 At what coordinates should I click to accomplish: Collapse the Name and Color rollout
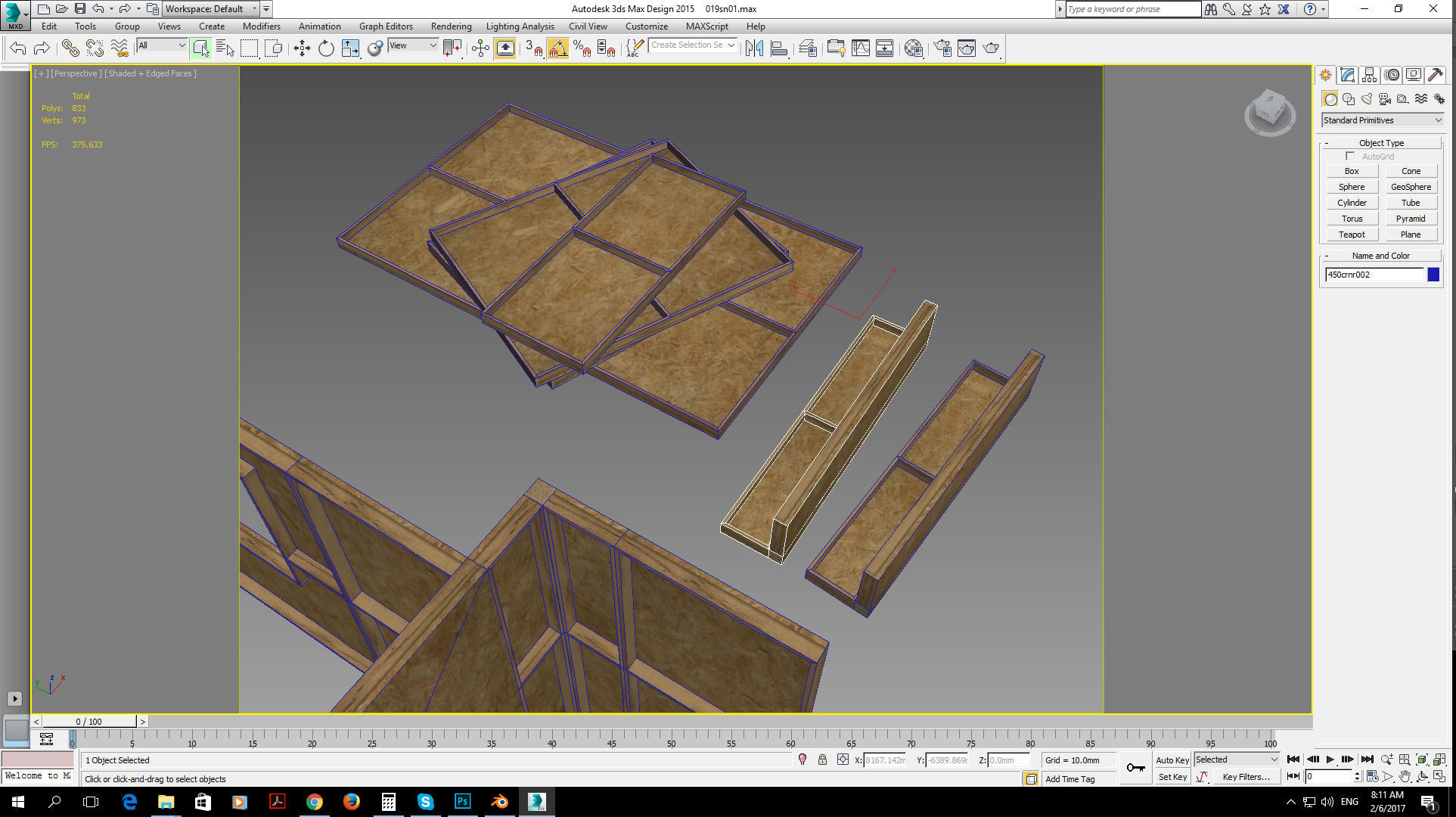[x=1381, y=256]
